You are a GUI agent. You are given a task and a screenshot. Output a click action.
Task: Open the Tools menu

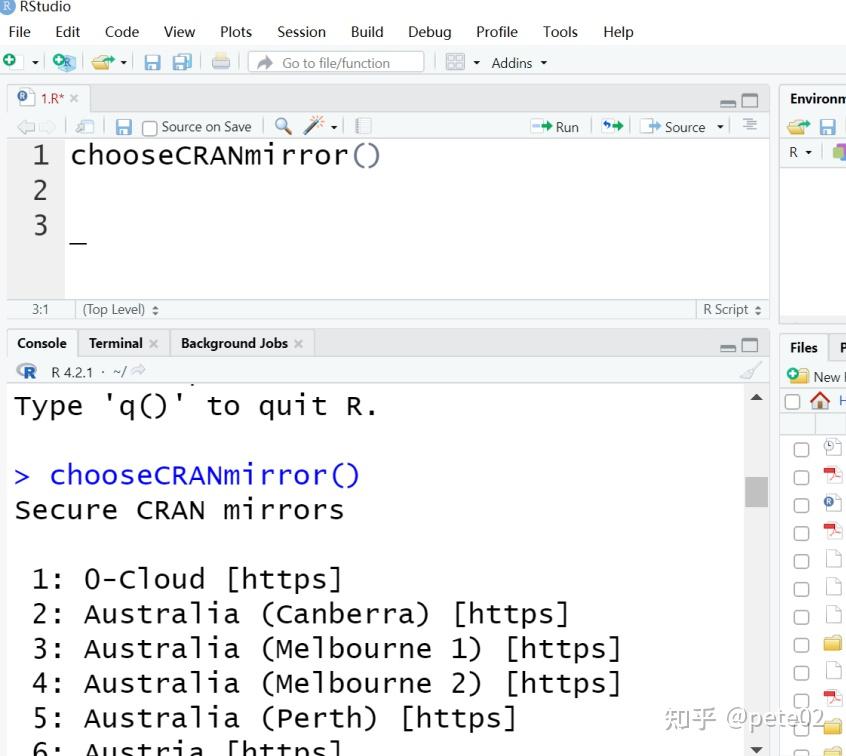click(x=560, y=32)
